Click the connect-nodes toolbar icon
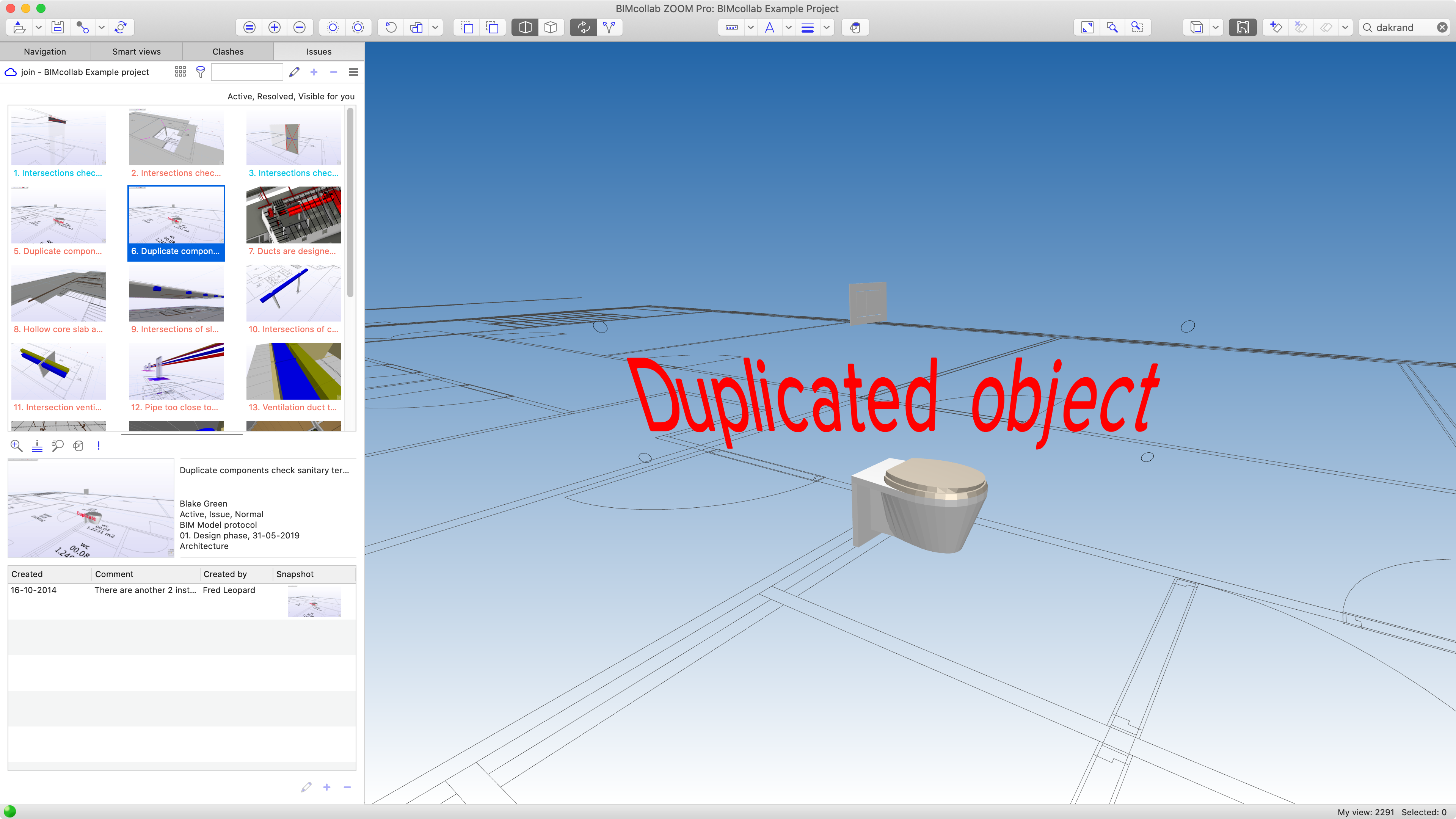The image size is (1456, 819). [x=83, y=27]
